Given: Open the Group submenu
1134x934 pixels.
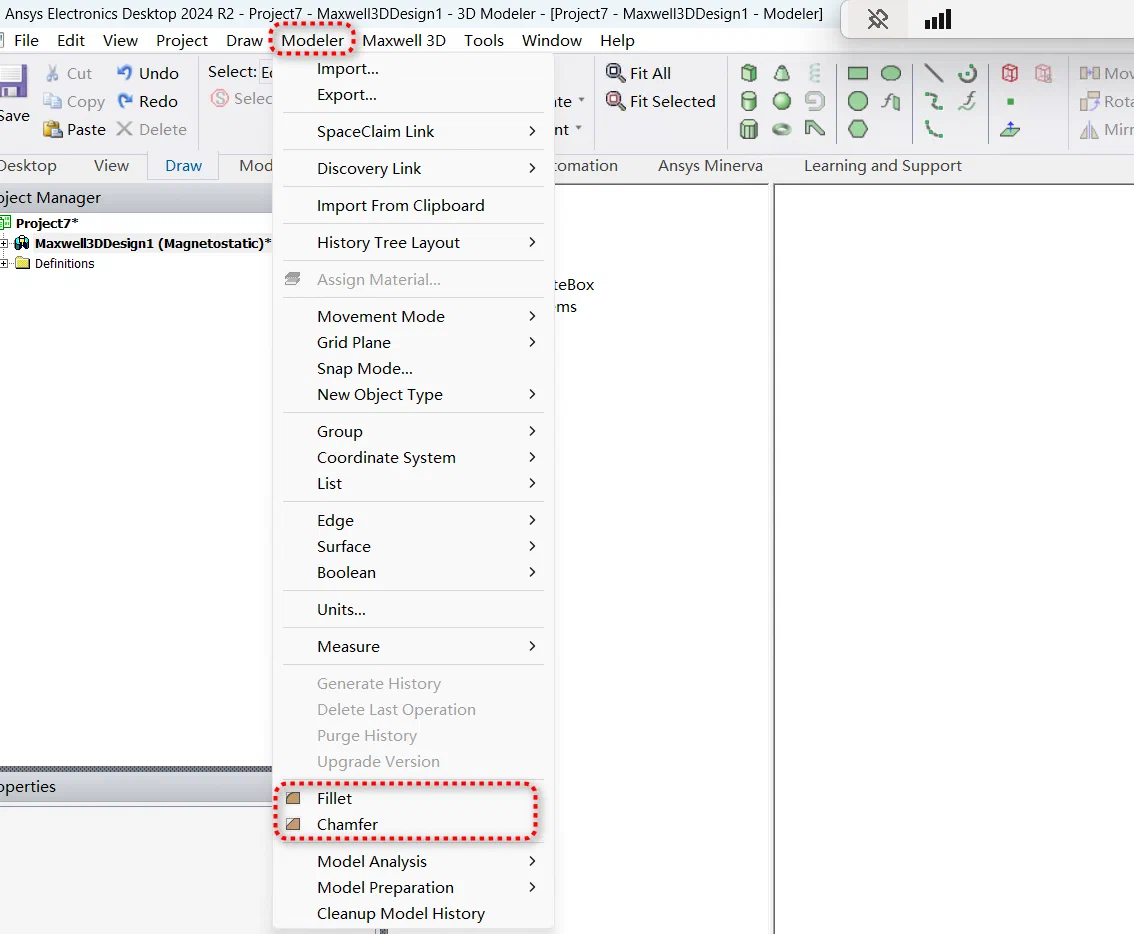Looking at the screenshot, I should 413,431.
